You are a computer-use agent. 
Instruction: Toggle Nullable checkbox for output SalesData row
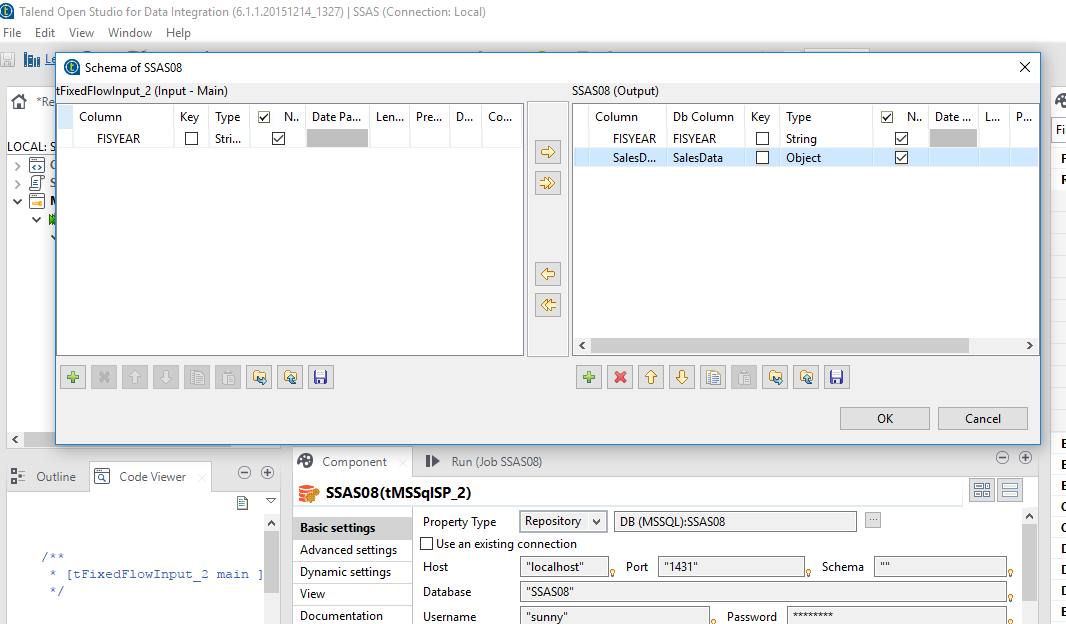pos(901,158)
